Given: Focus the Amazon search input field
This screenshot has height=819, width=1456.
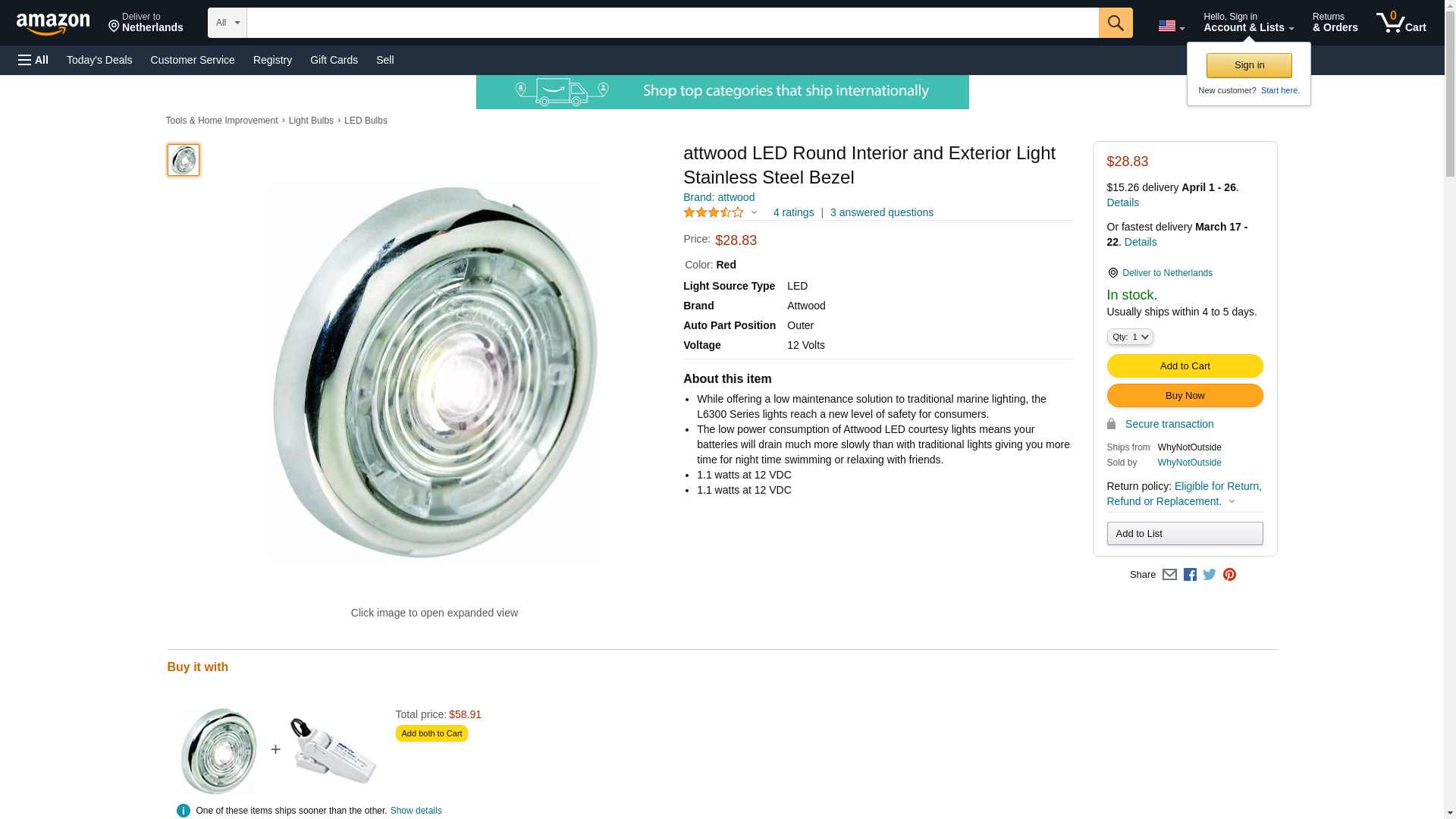Looking at the screenshot, I should tap(673, 23).
